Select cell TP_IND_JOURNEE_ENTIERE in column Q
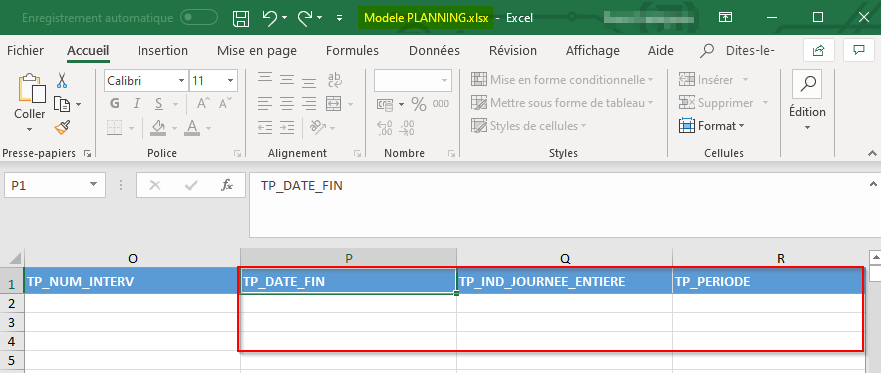 tap(564, 281)
